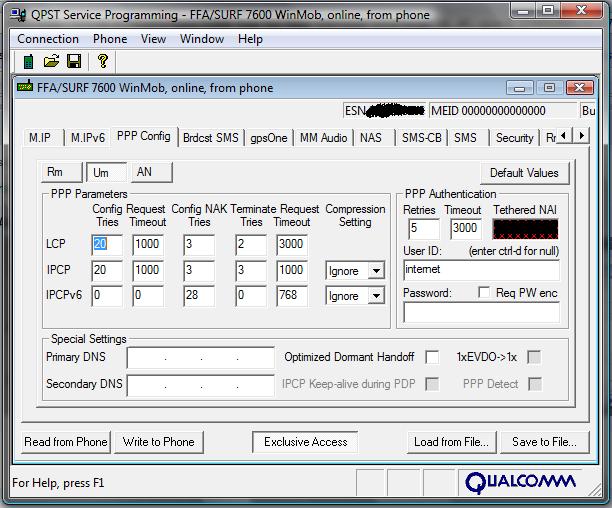Open the Phone menu
This screenshot has width=612, height=508.
click(110, 39)
